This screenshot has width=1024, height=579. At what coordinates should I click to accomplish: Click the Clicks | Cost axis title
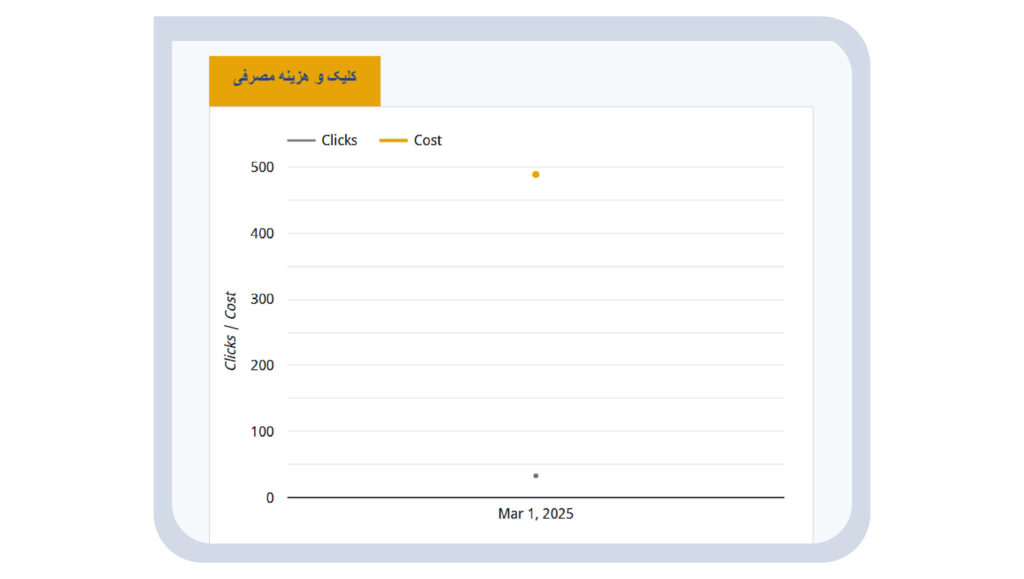pyautogui.click(x=231, y=331)
